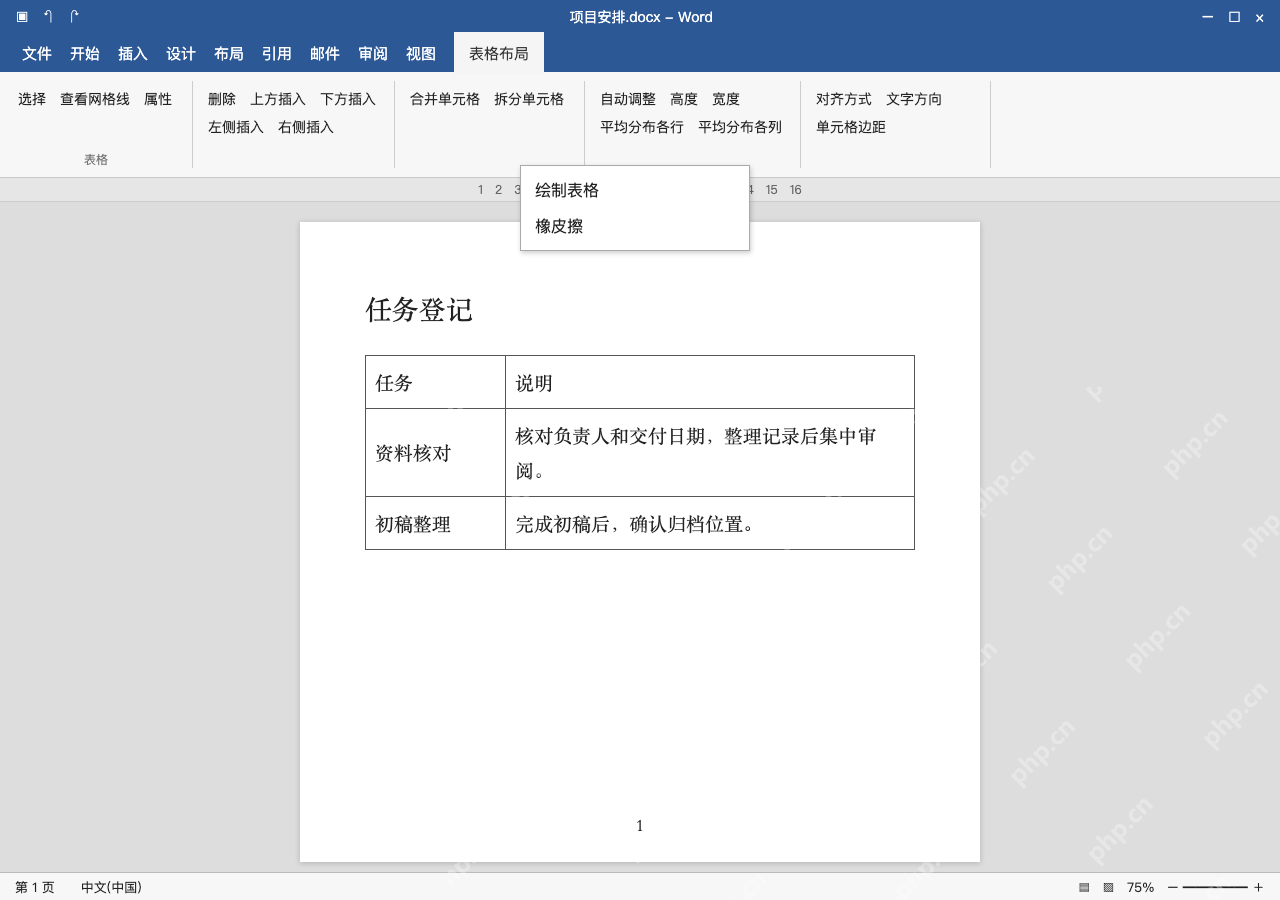Click 右侧插入 to insert column right
Screen dimensions: 1280x900
(x=306, y=127)
